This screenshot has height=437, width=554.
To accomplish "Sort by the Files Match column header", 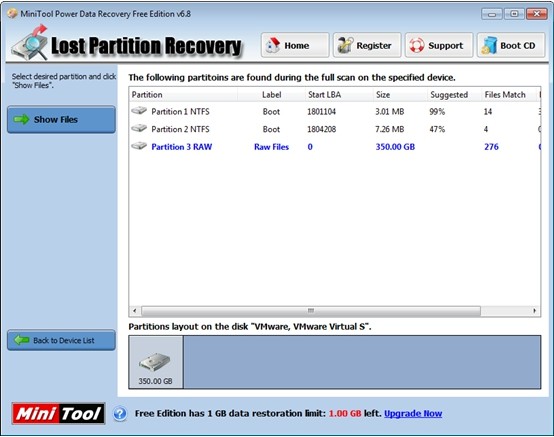I will (x=508, y=95).
